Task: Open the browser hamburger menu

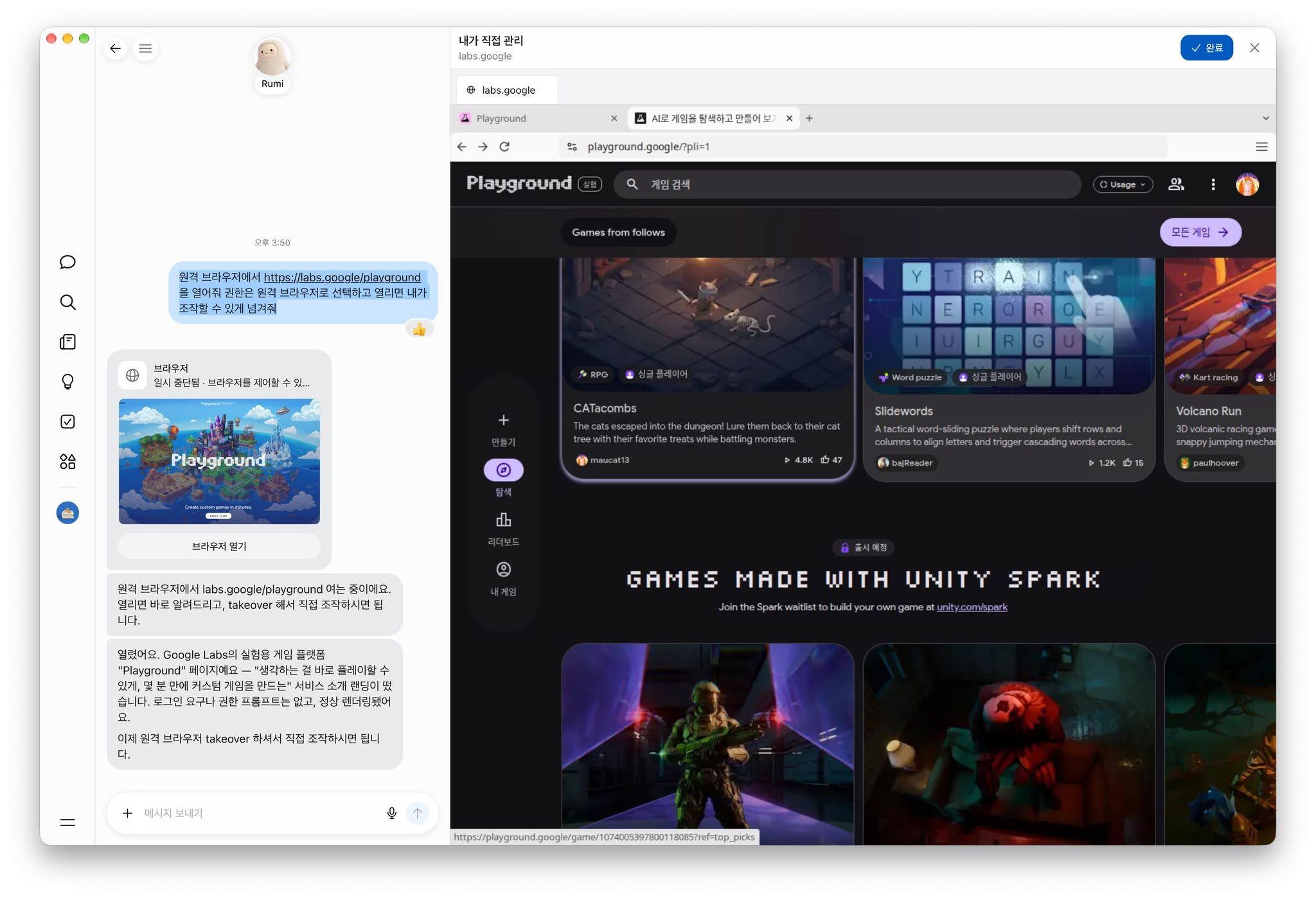Action: 1261,146
